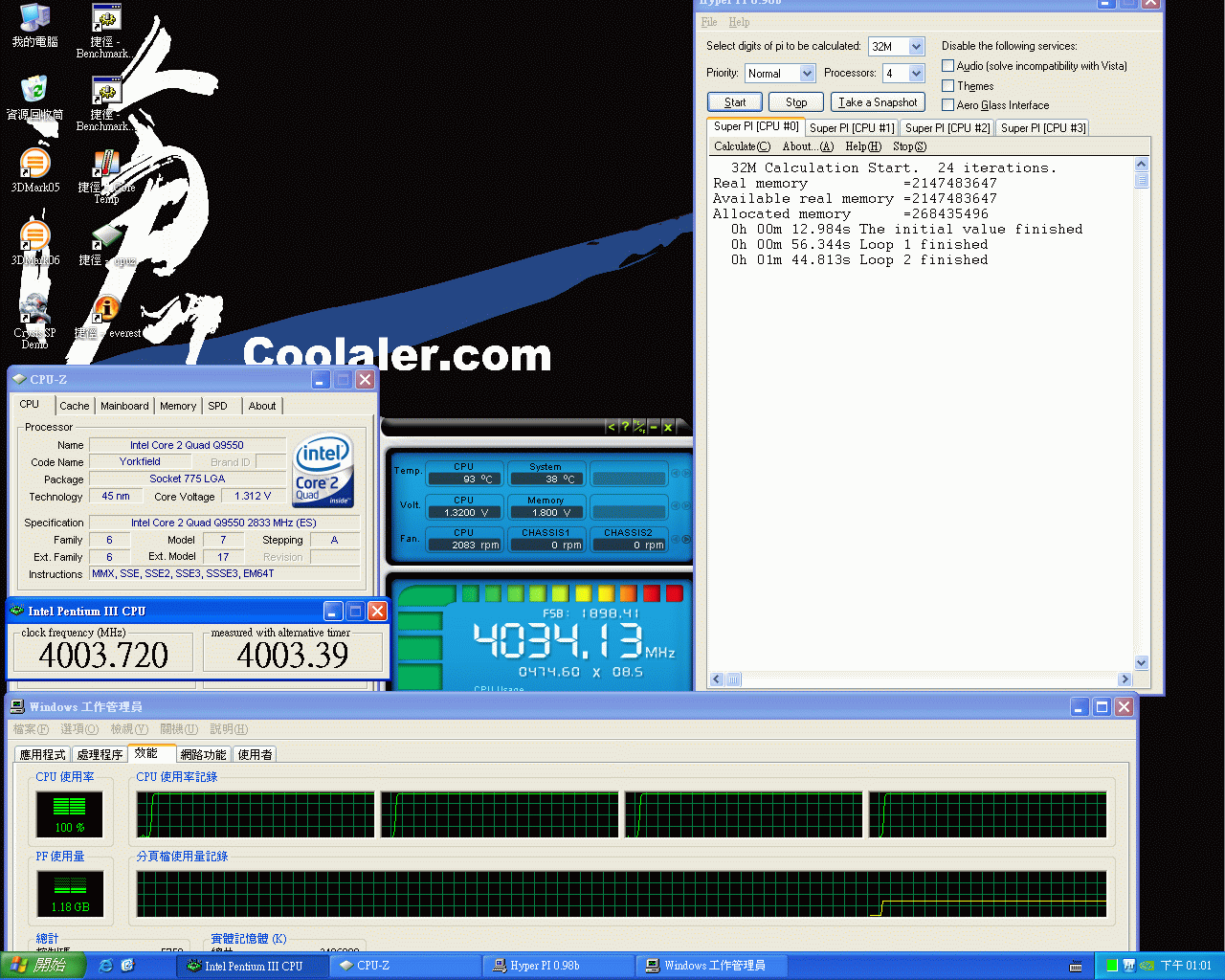This screenshot has width=1225, height=980.
Task: Enable the Aero Glass Interface checkbox
Action: (948, 105)
